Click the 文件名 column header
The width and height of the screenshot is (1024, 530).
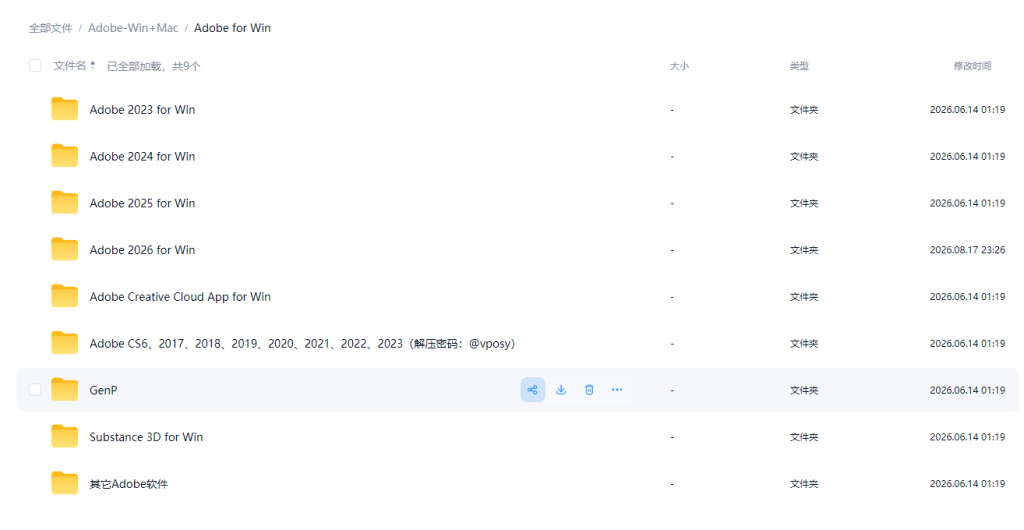coord(70,65)
